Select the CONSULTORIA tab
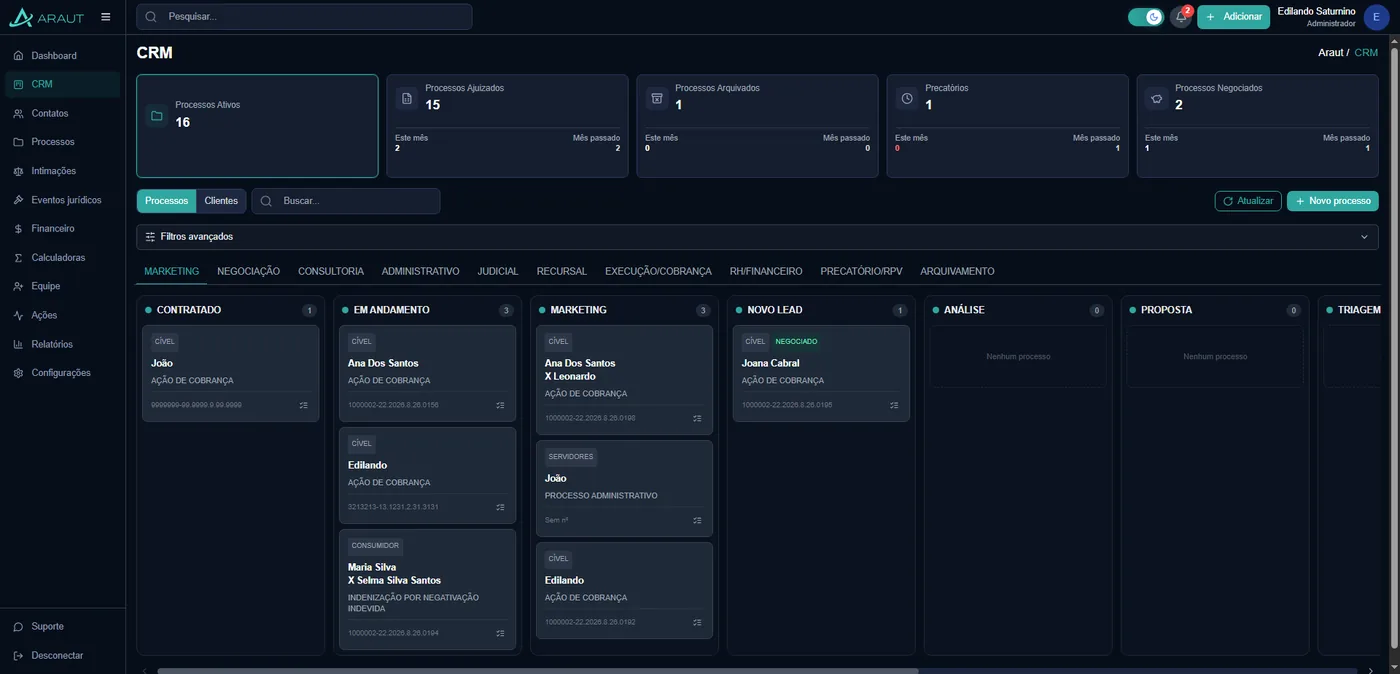Viewport: 1400px width, 674px height. tap(331, 271)
